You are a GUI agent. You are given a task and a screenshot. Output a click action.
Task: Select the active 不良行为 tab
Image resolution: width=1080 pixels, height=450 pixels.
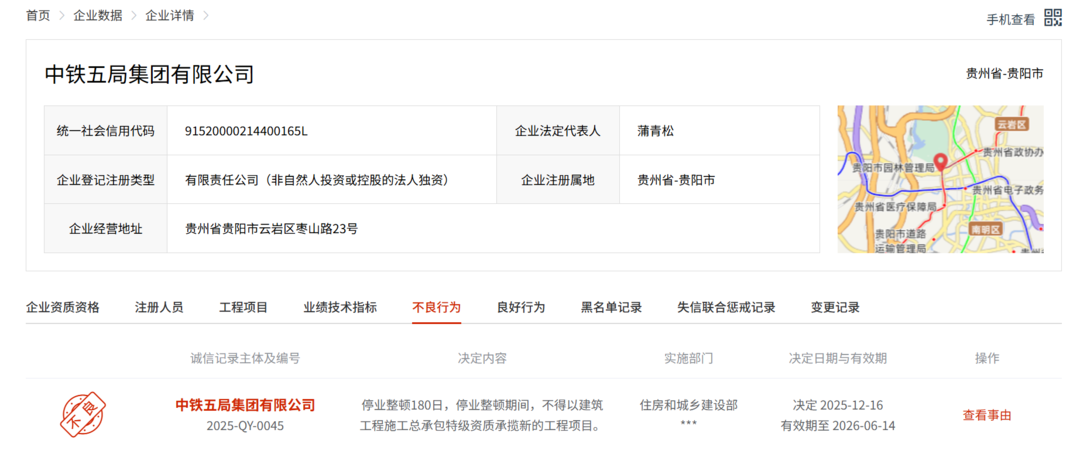437,307
